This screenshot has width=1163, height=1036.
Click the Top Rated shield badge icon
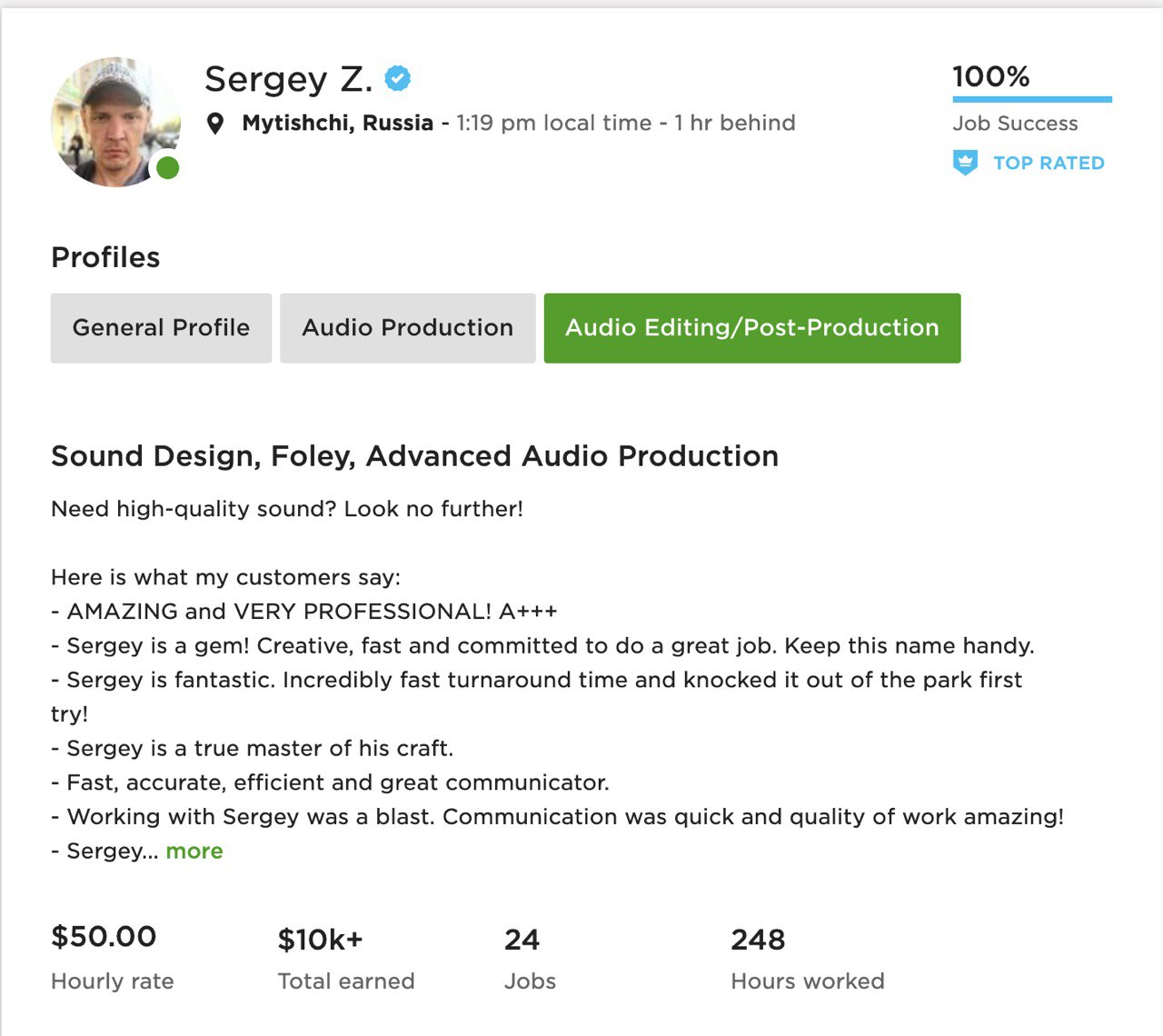965,163
